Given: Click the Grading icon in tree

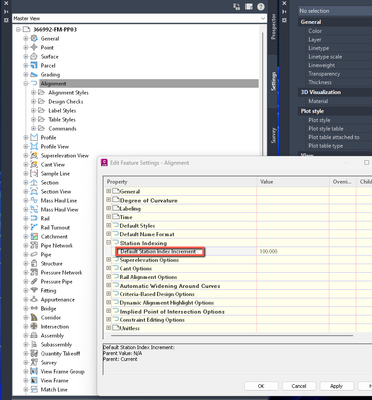Looking at the screenshot, I should pyautogui.click(x=34, y=74).
